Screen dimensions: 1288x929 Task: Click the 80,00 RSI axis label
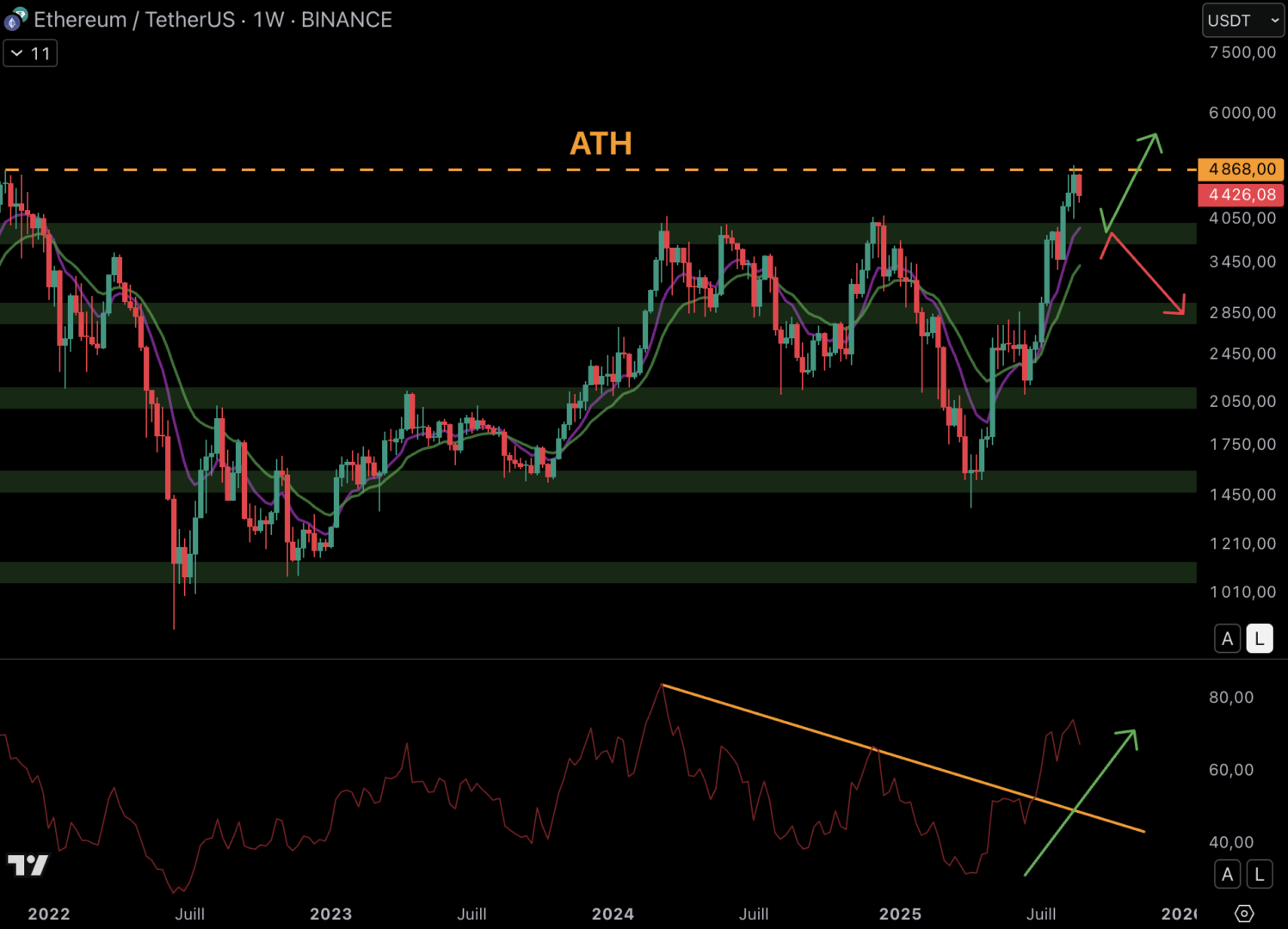[x=1231, y=698]
